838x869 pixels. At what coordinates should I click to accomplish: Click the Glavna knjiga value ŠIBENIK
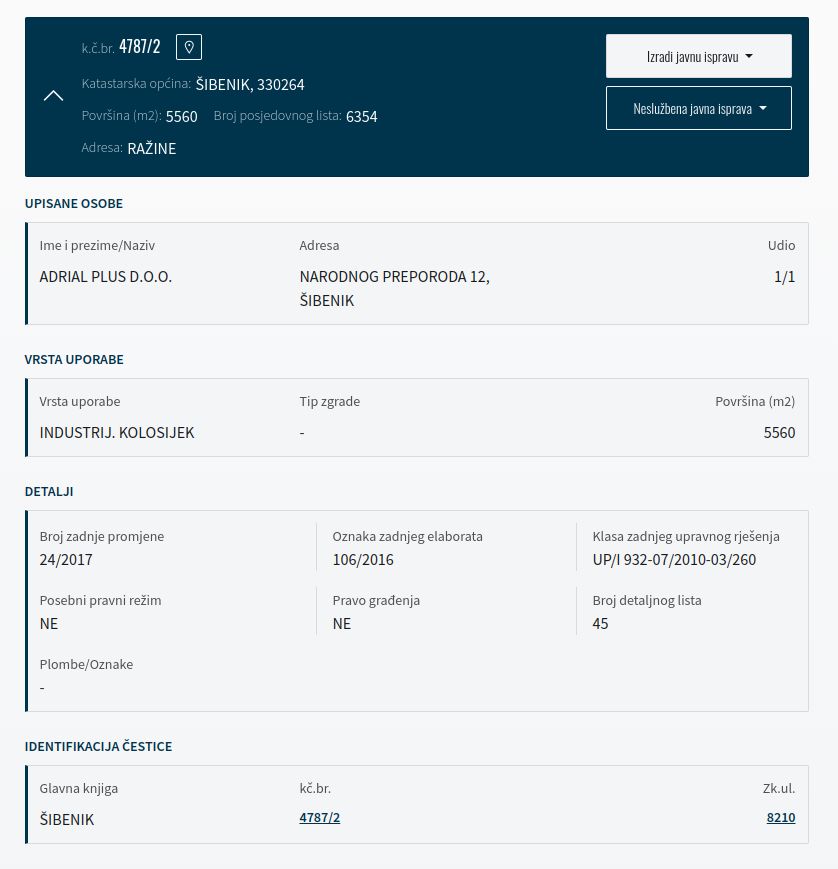pos(67,819)
